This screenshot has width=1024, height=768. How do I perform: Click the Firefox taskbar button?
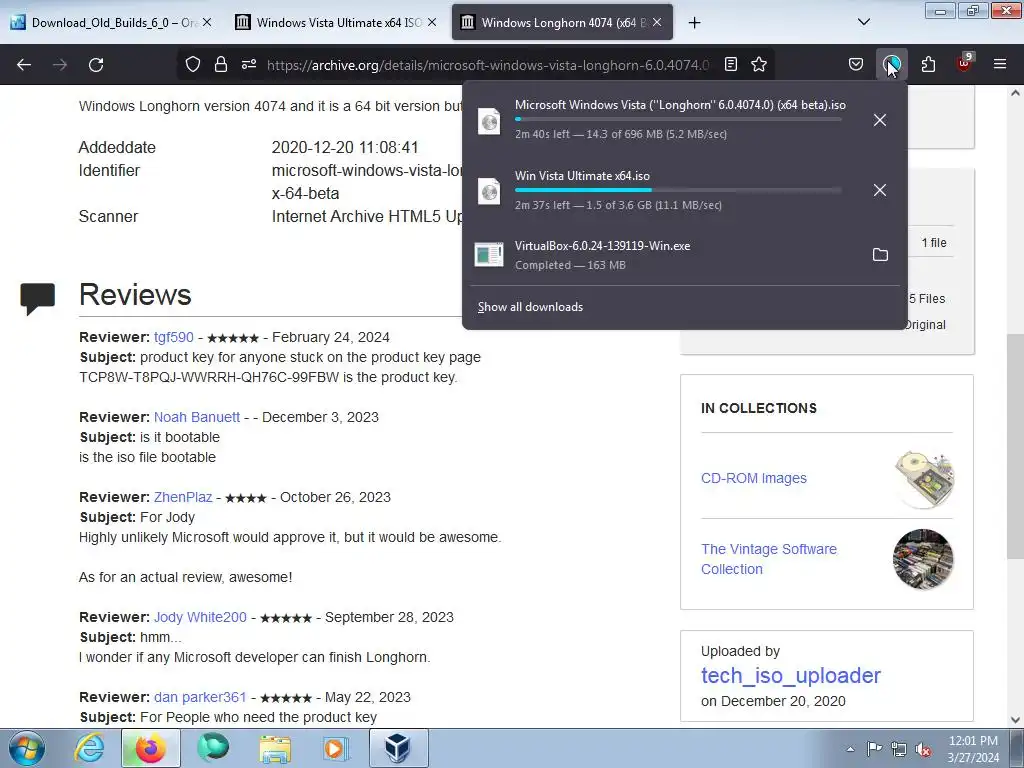(x=151, y=748)
